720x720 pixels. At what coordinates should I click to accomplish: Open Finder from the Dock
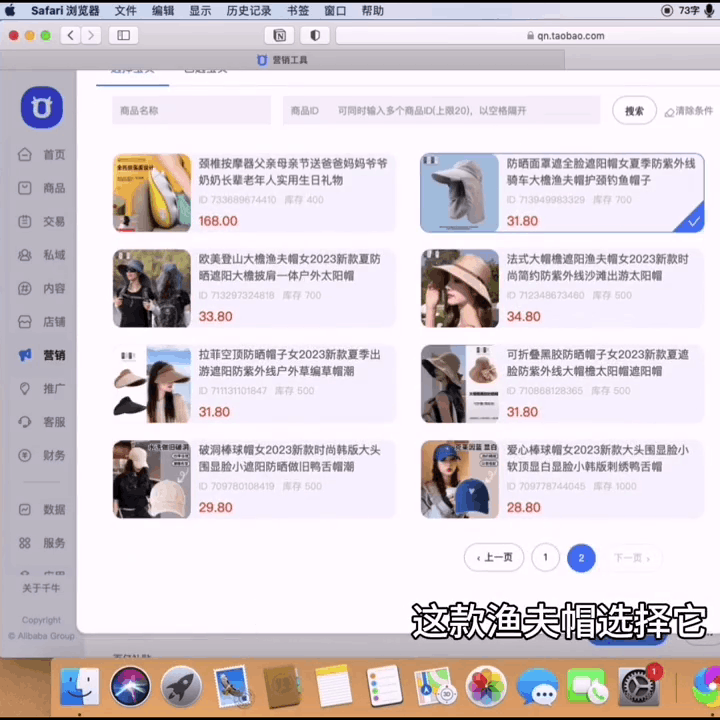[80, 686]
